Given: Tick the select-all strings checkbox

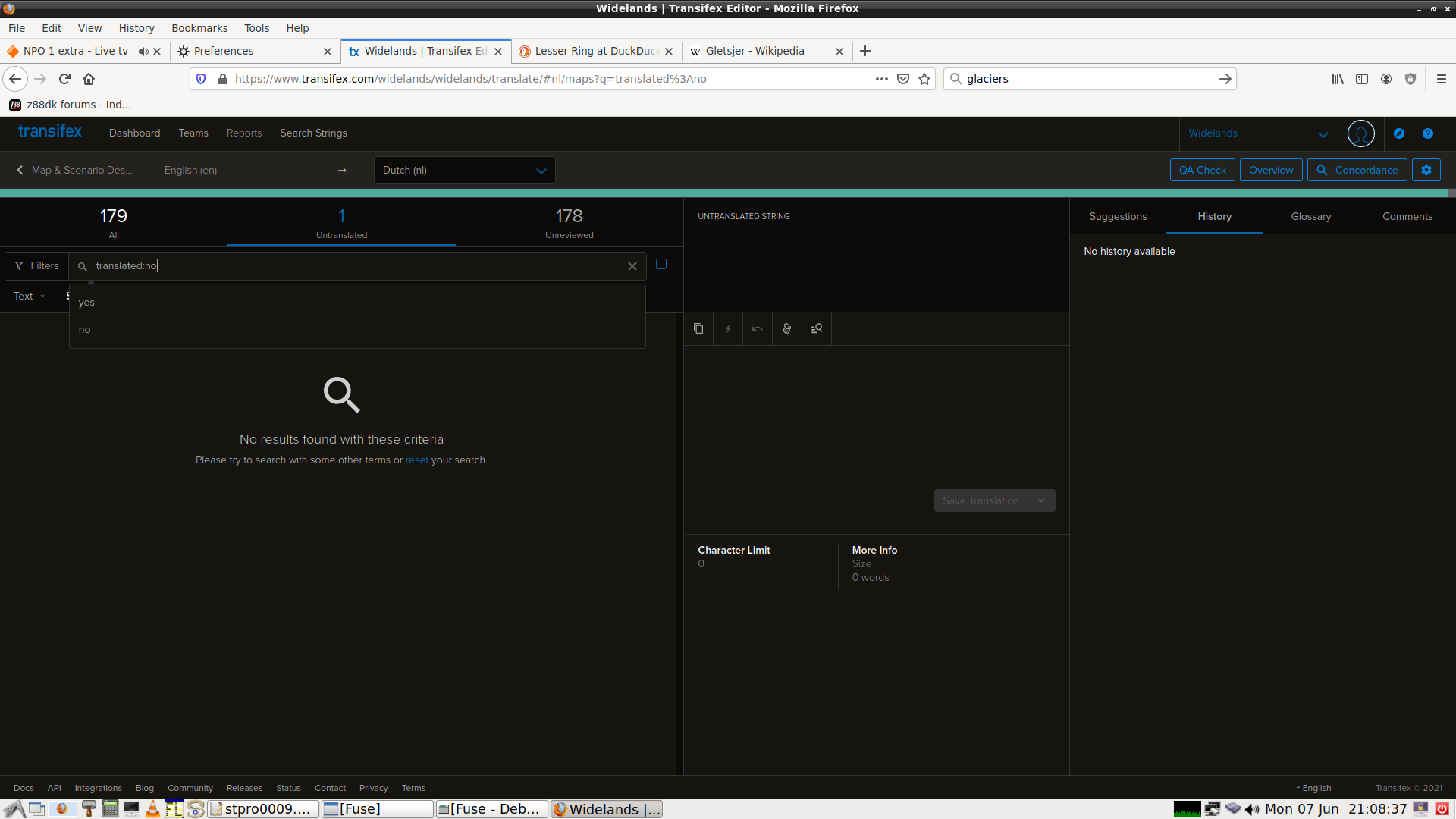Looking at the screenshot, I should [661, 265].
